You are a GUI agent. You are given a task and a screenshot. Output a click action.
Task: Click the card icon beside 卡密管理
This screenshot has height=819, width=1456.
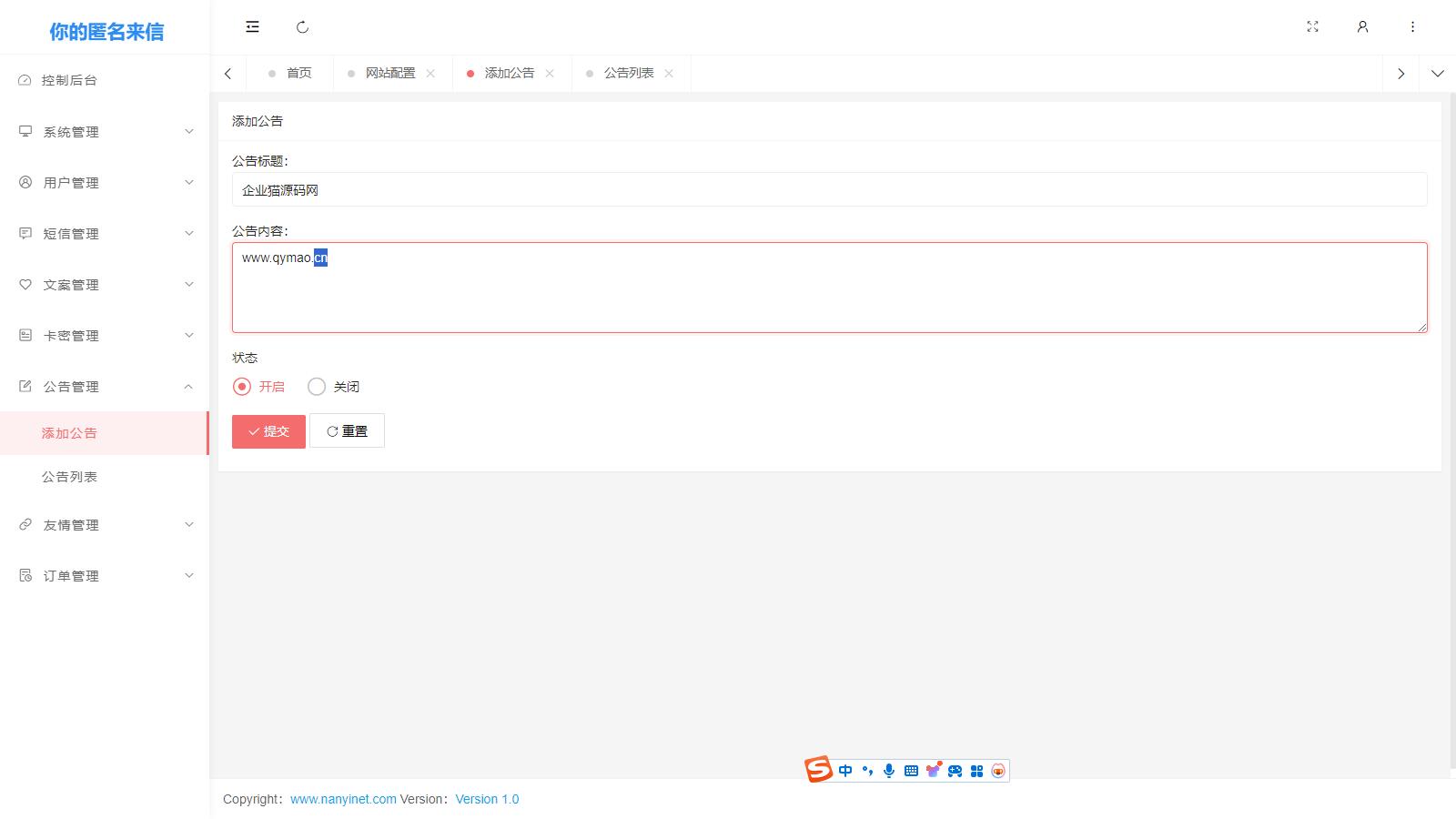pyautogui.click(x=25, y=335)
